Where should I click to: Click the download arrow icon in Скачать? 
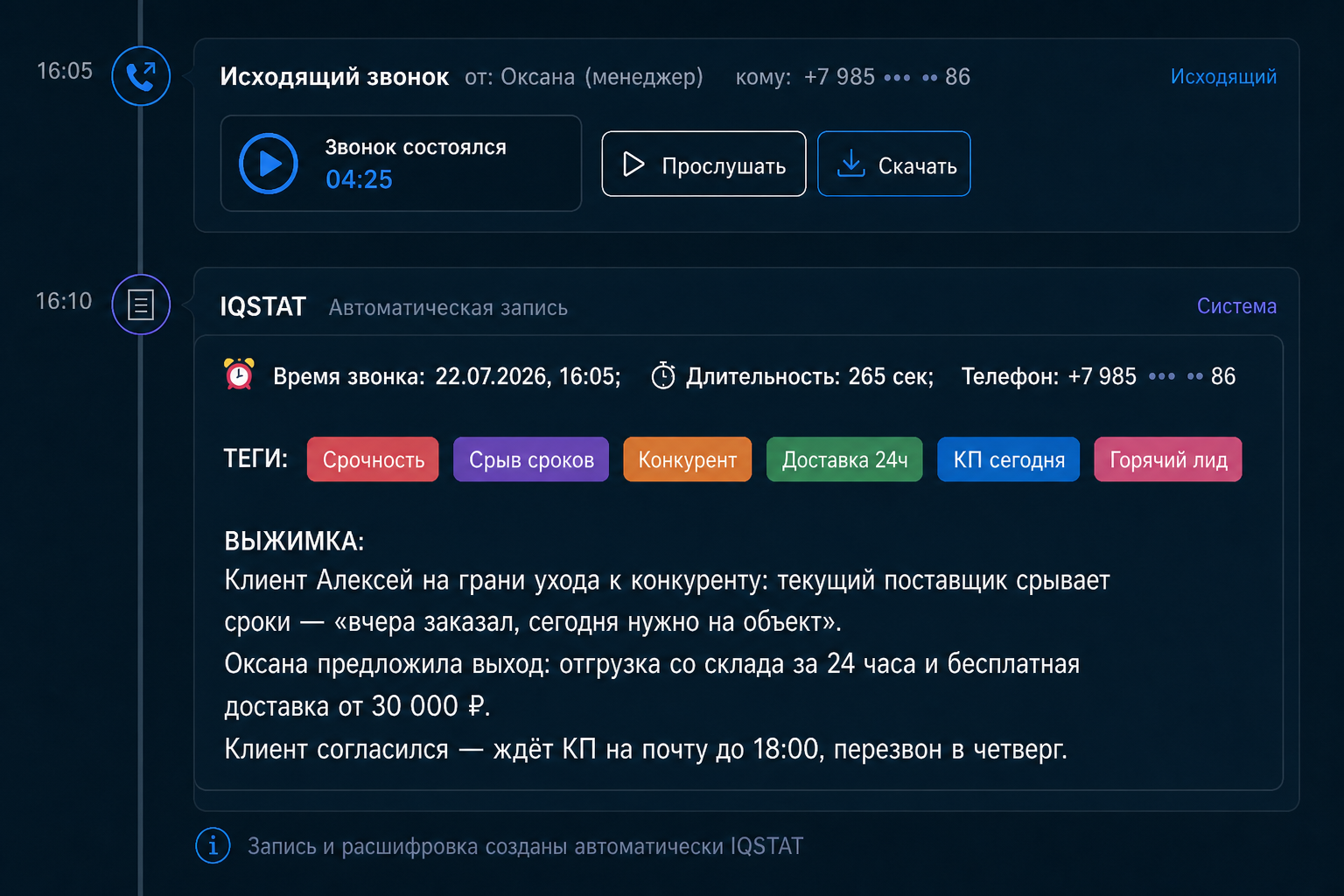tap(850, 164)
